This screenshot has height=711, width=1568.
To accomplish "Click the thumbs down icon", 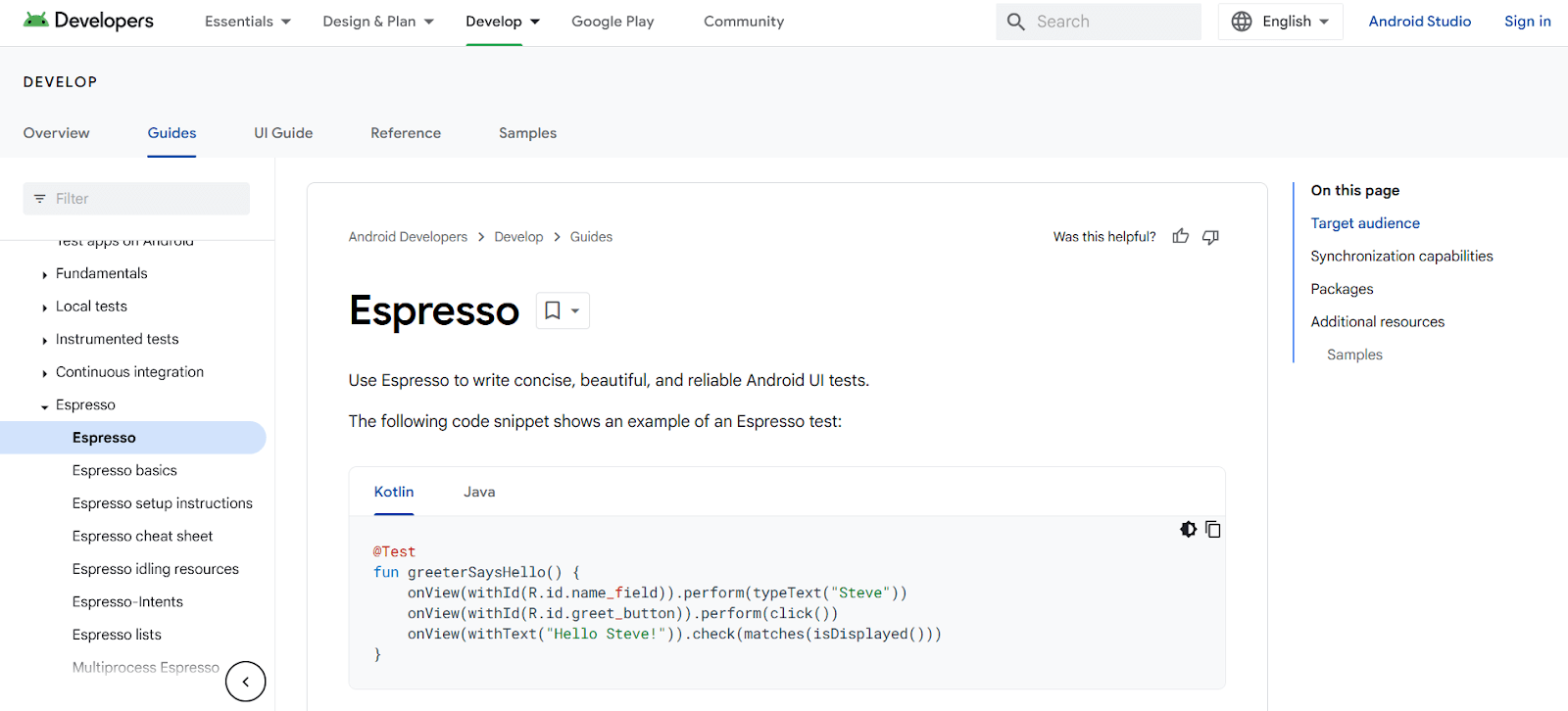I will point(1210,237).
